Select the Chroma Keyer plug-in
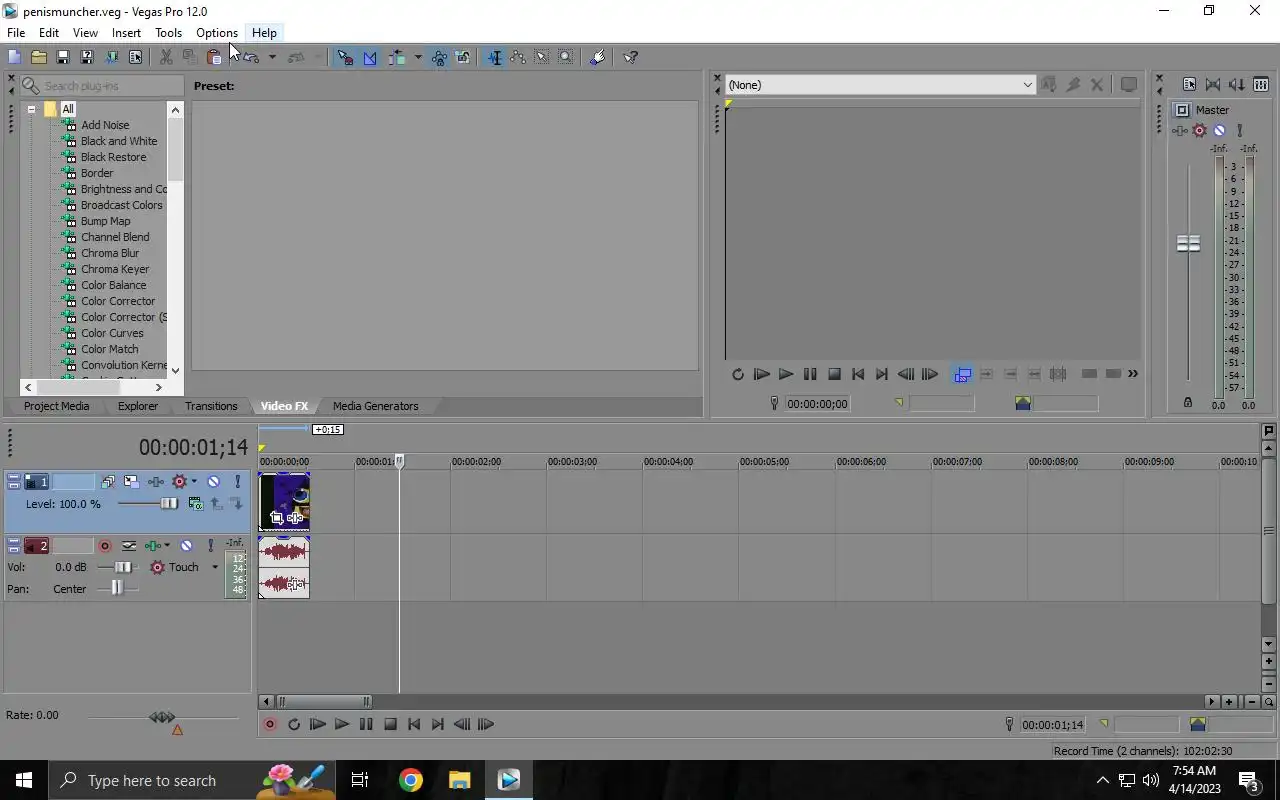The width and height of the screenshot is (1280, 800). 115,269
